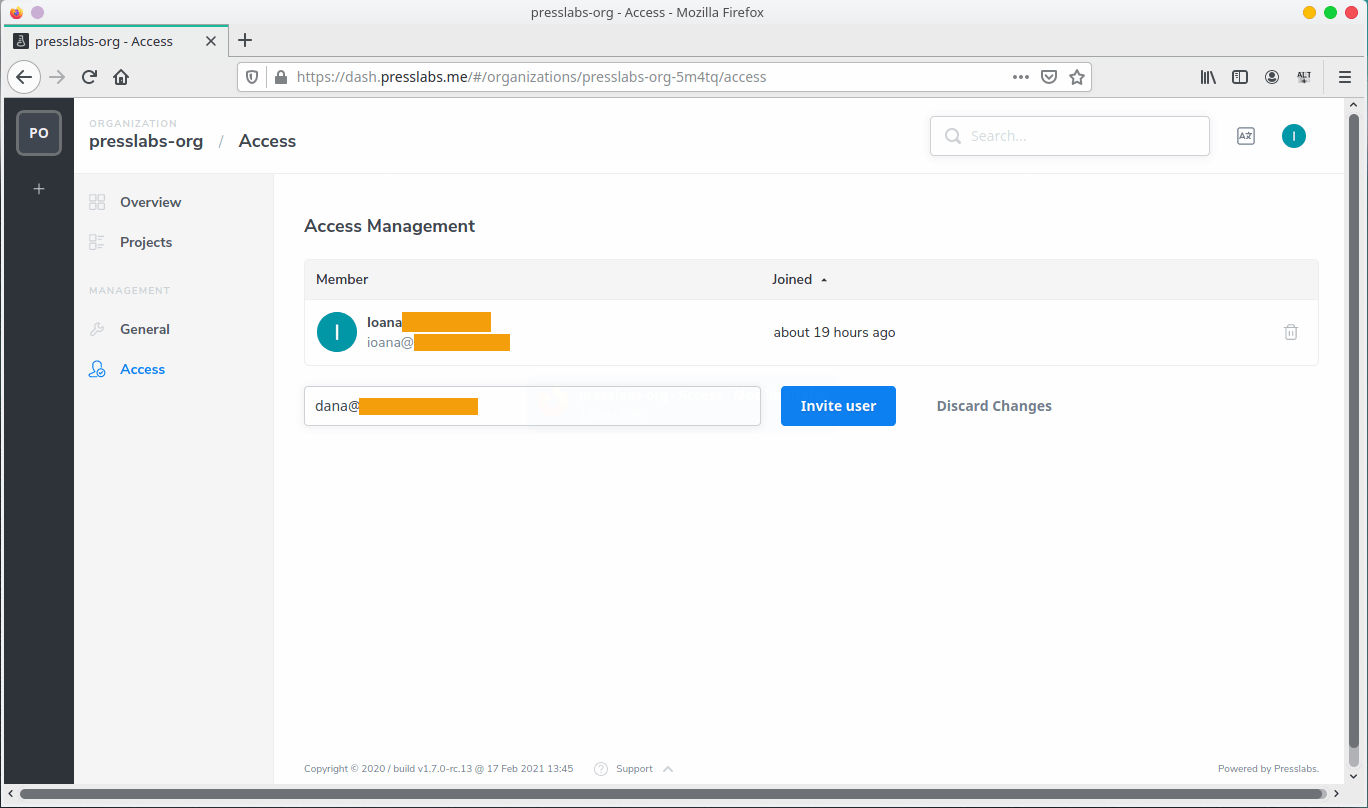This screenshot has height=808, width=1368.
Task: Go back with Firefox back button
Action: (24, 77)
